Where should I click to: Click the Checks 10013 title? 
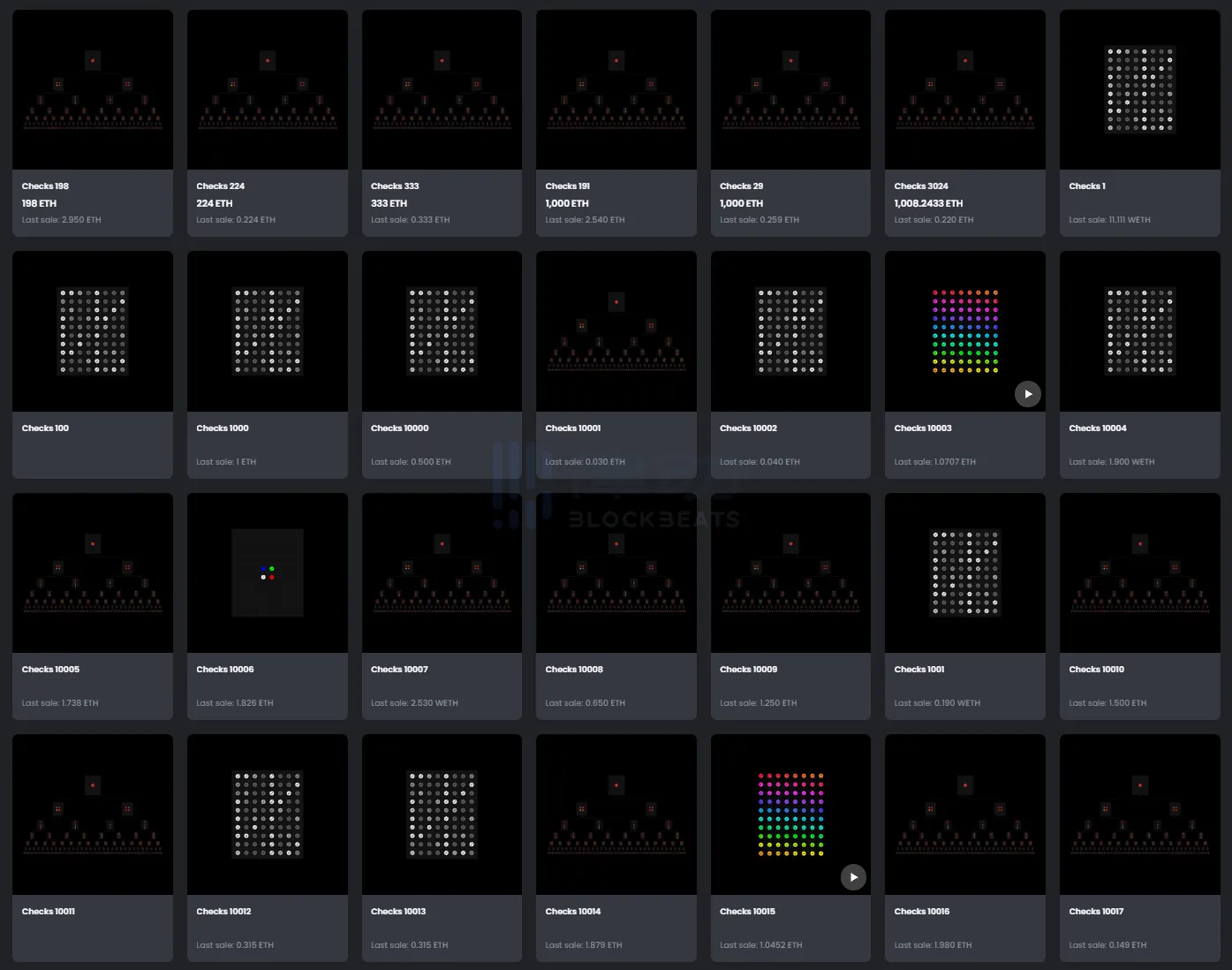click(397, 912)
